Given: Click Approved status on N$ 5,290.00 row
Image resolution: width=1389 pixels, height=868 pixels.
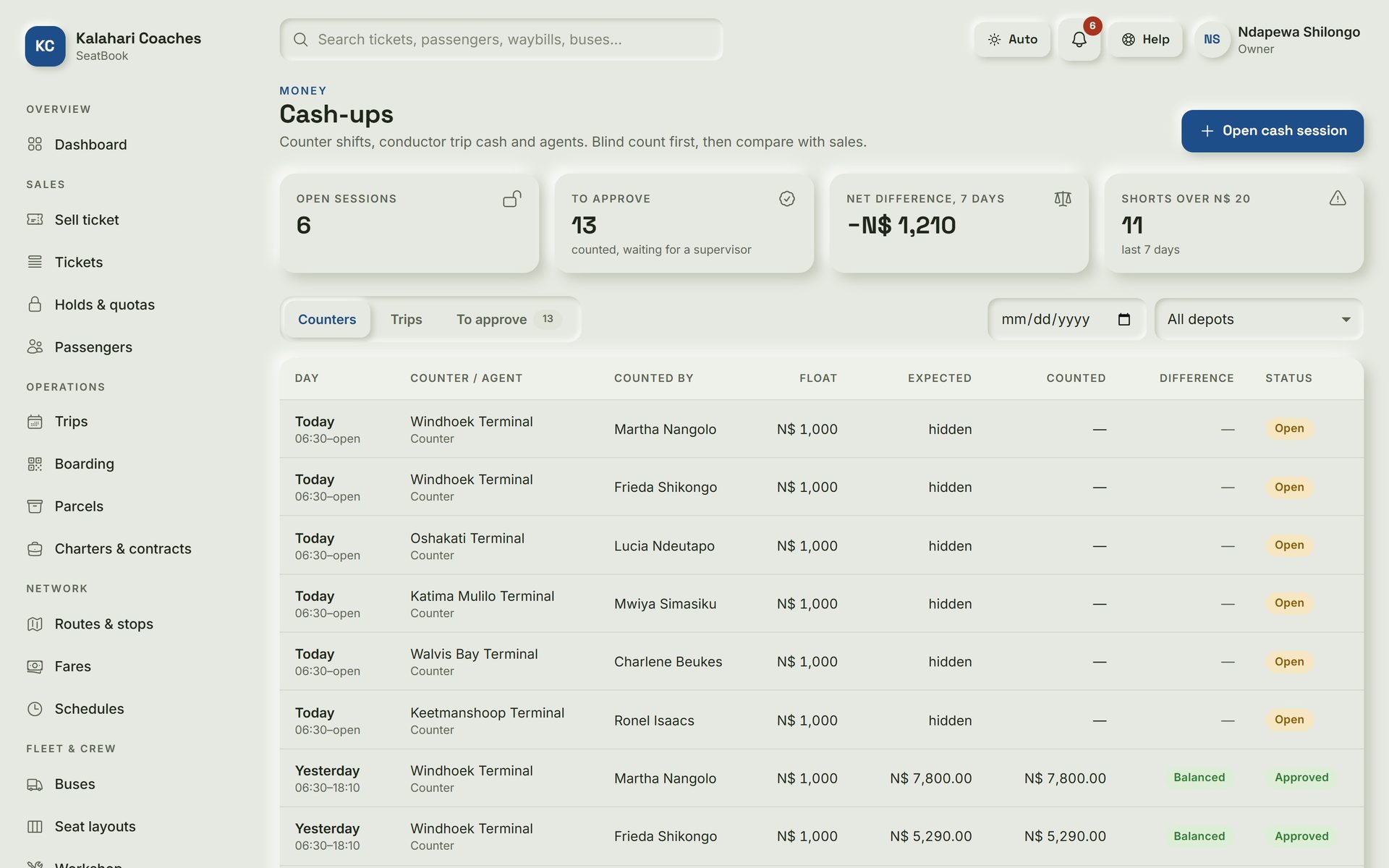Looking at the screenshot, I should pos(1301,836).
